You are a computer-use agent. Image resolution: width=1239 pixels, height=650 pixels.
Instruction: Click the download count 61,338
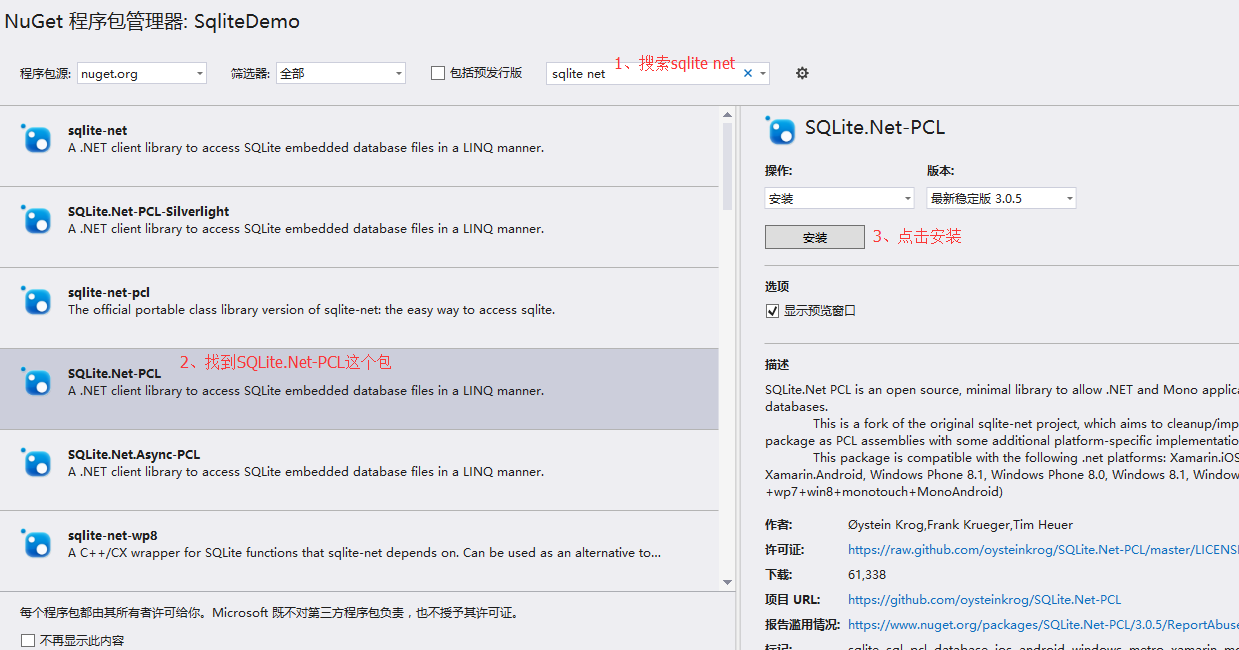click(x=867, y=574)
